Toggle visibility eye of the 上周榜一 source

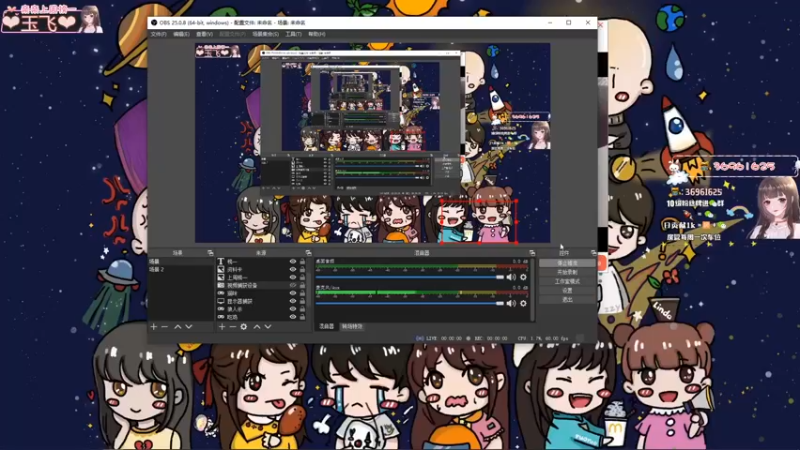point(293,278)
